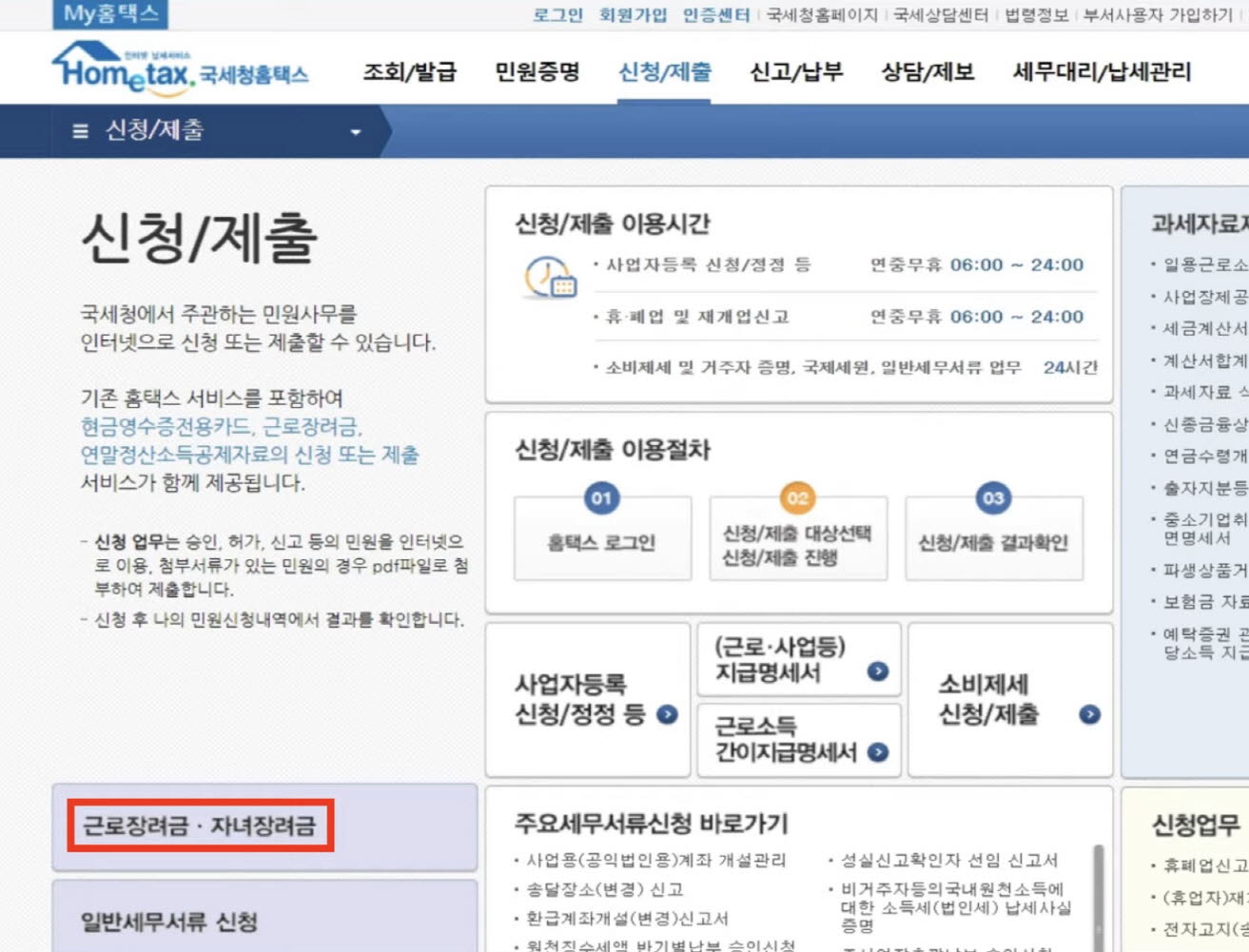
Task: Open the My홈택스 tab
Action: click(x=111, y=13)
